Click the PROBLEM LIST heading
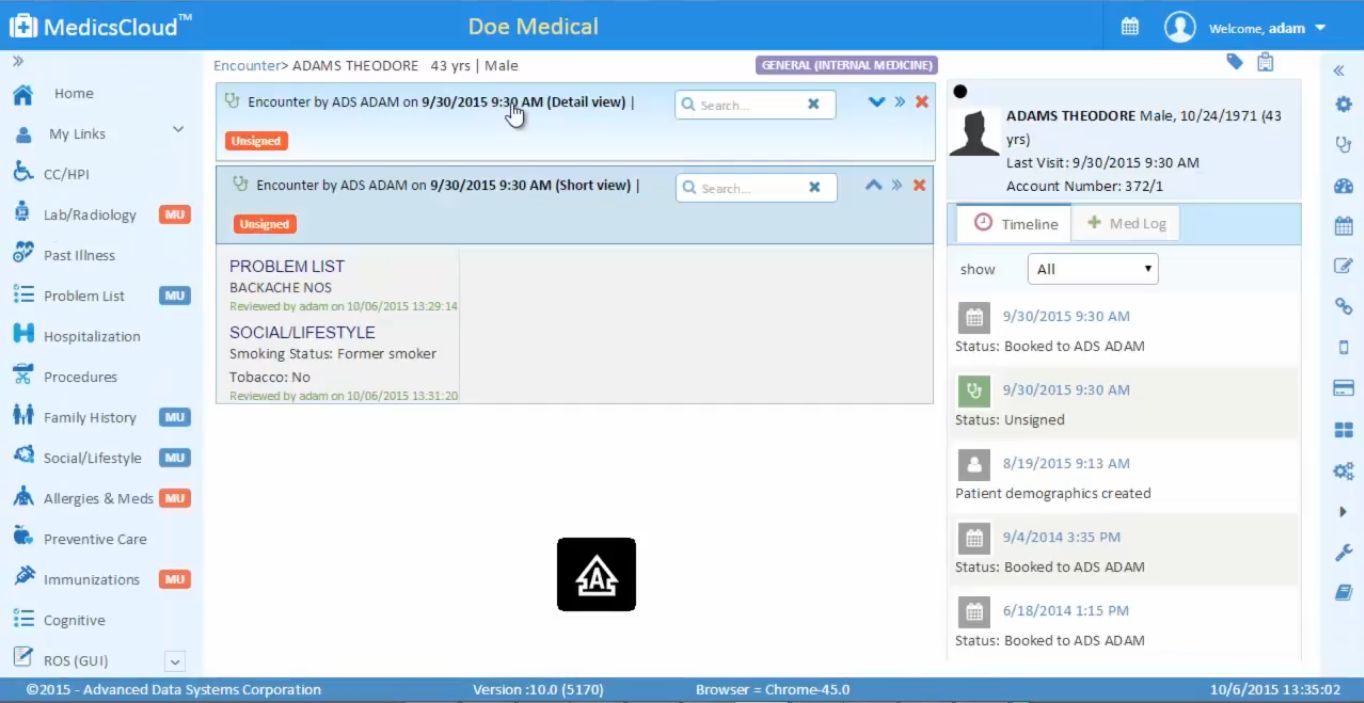The height and width of the screenshot is (703, 1364). (287, 266)
